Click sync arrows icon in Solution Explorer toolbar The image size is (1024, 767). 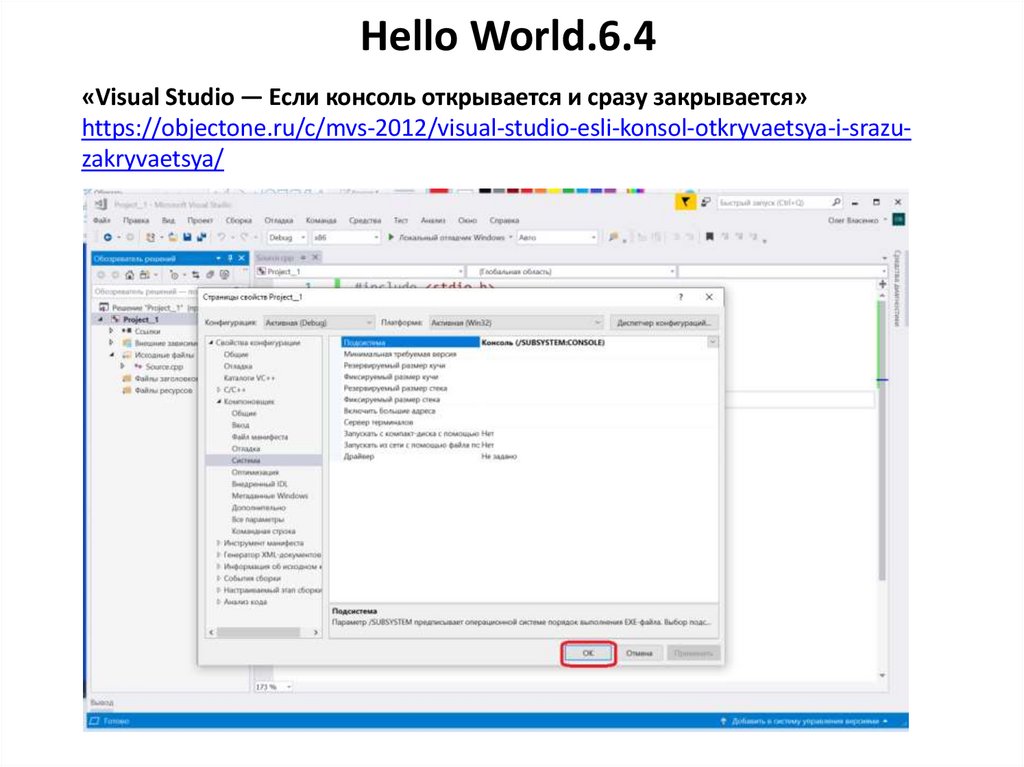(195, 274)
